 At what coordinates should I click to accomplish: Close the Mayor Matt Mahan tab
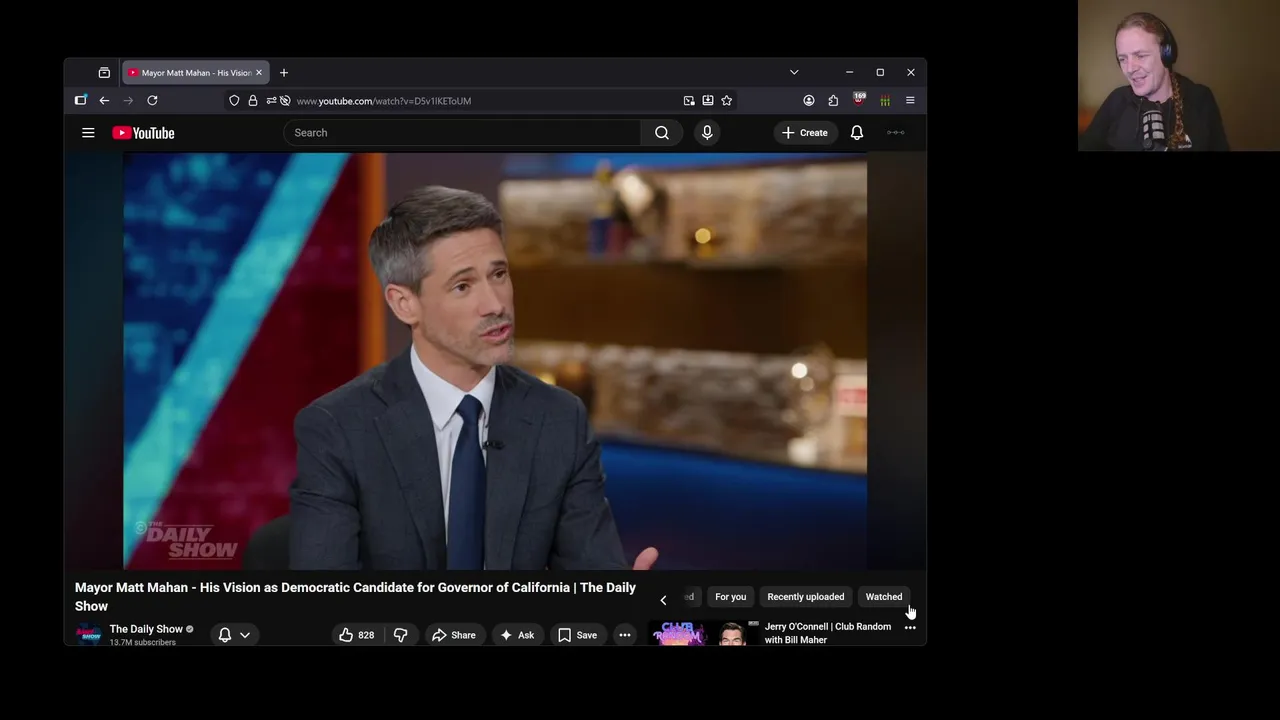[x=259, y=73]
